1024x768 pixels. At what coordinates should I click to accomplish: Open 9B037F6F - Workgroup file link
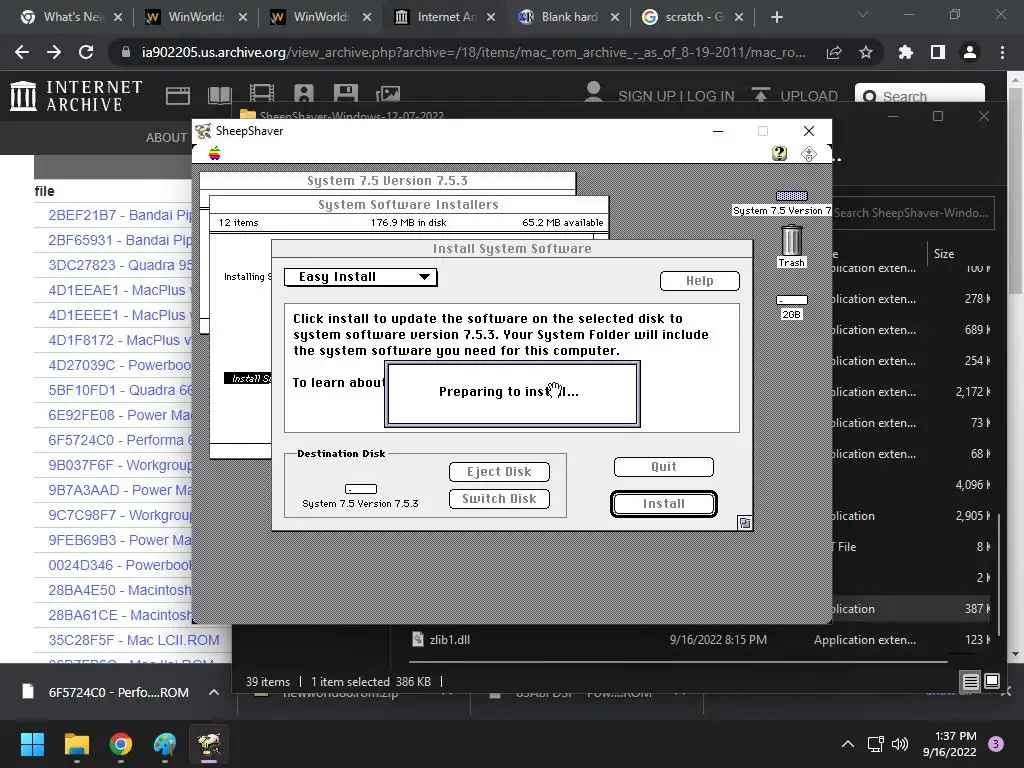tap(120, 465)
